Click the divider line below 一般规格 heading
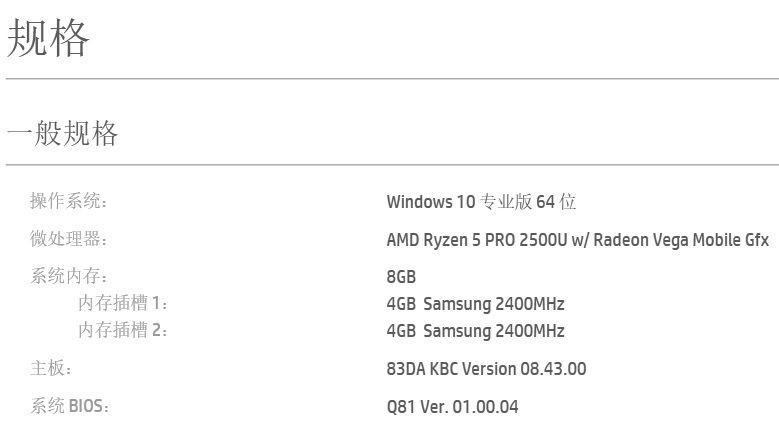The width and height of the screenshot is (779, 429). (x=392, y=164)
